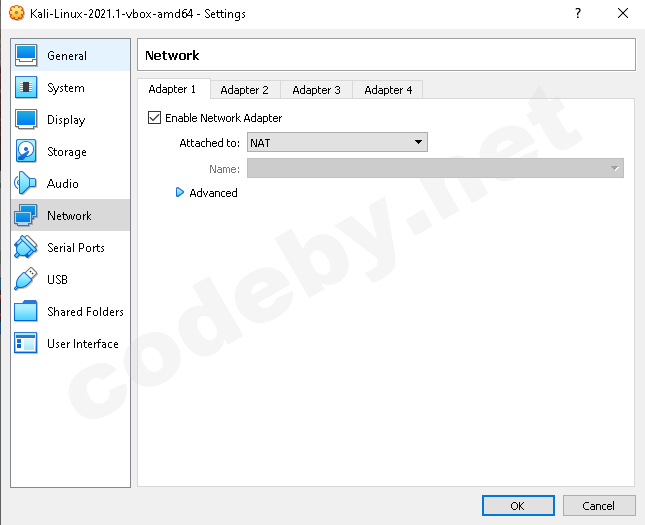The height and width of the screenshot is (525, 645).
Task: Select the Display category label
Action: pyautogui.click(x=66, y=120)
